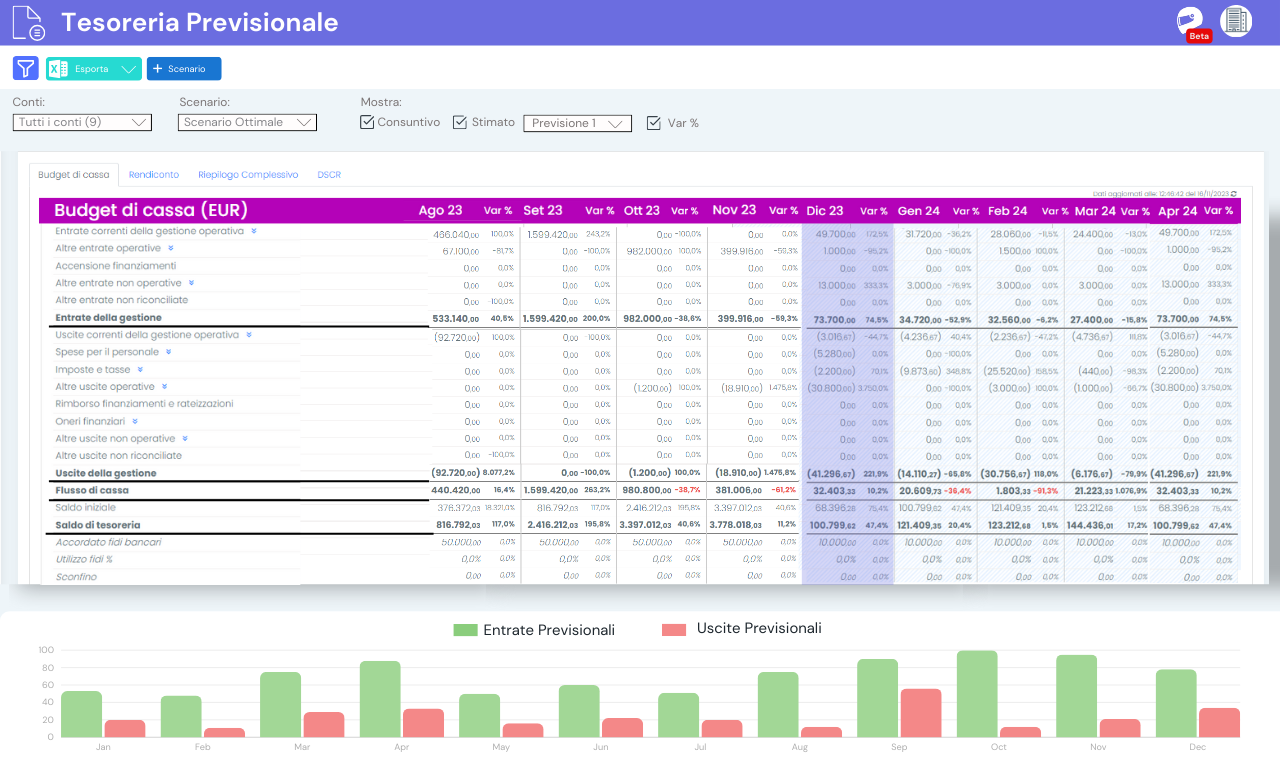Expand Spese per il personale row
This screenshot has width=1280, height=768.
click(x=168, y=352)
